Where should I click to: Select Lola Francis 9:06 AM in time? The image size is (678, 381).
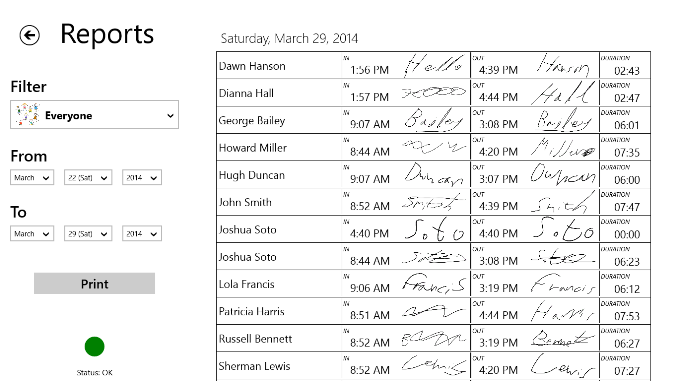coord(370,288)
